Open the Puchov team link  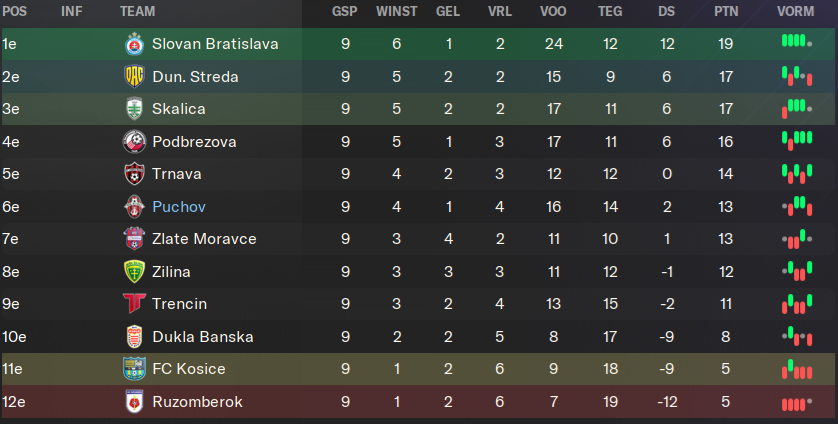pyautogui.click(x=179, y=207)
